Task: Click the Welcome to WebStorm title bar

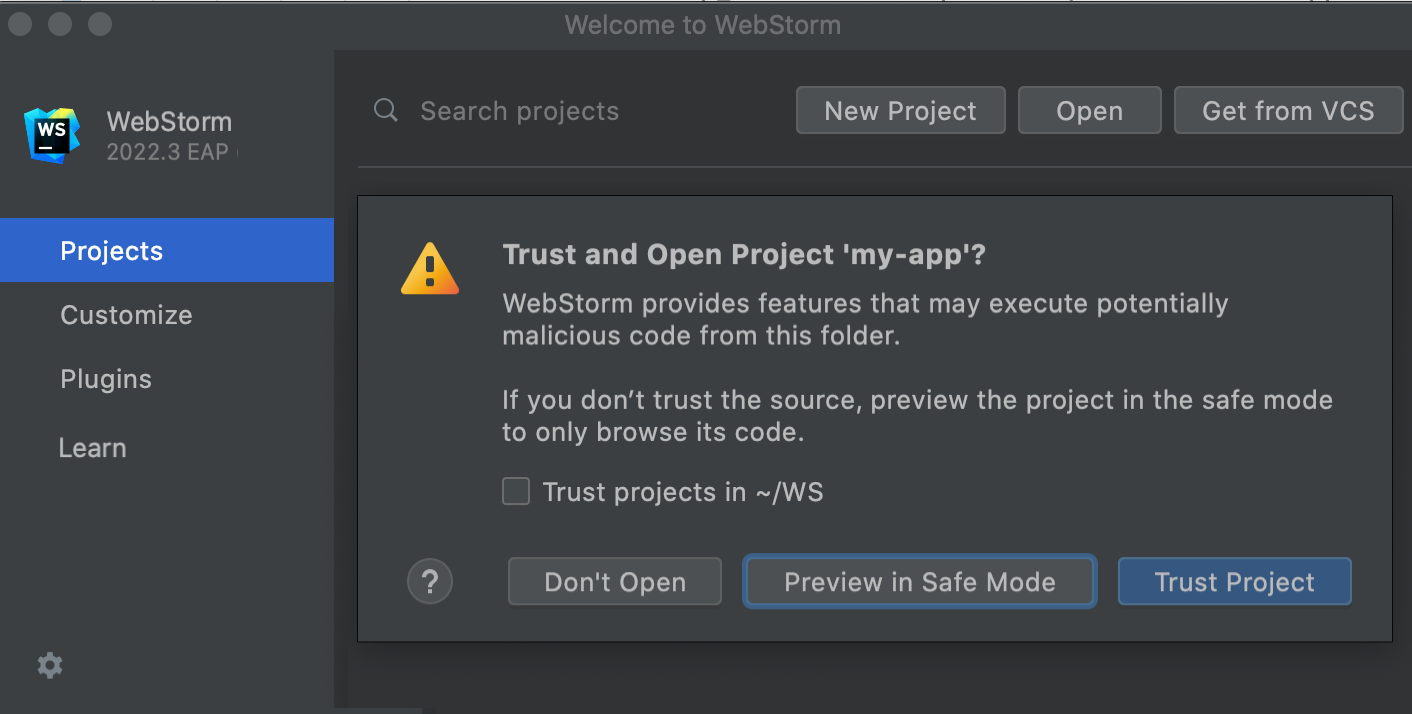Action: click(702, 24)
